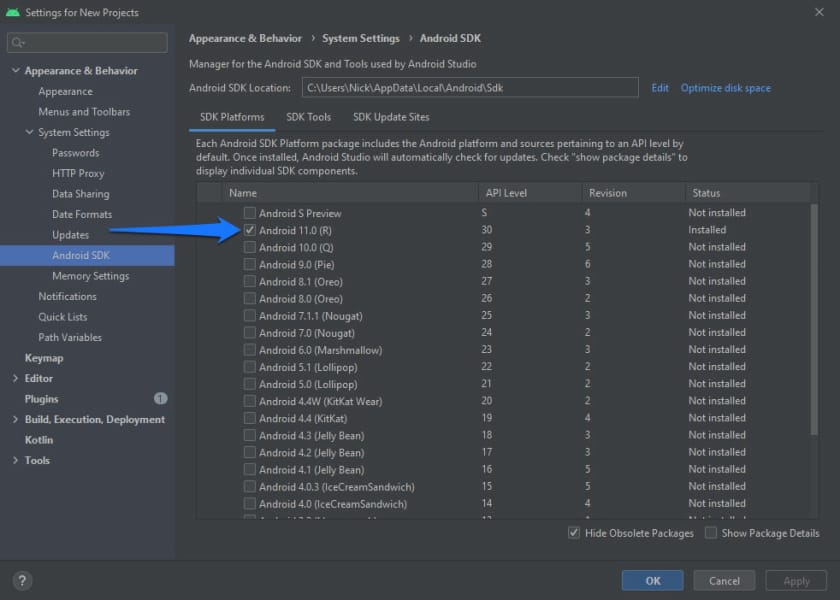
Task: Click the OK button
Action: (x=652, y=581)
